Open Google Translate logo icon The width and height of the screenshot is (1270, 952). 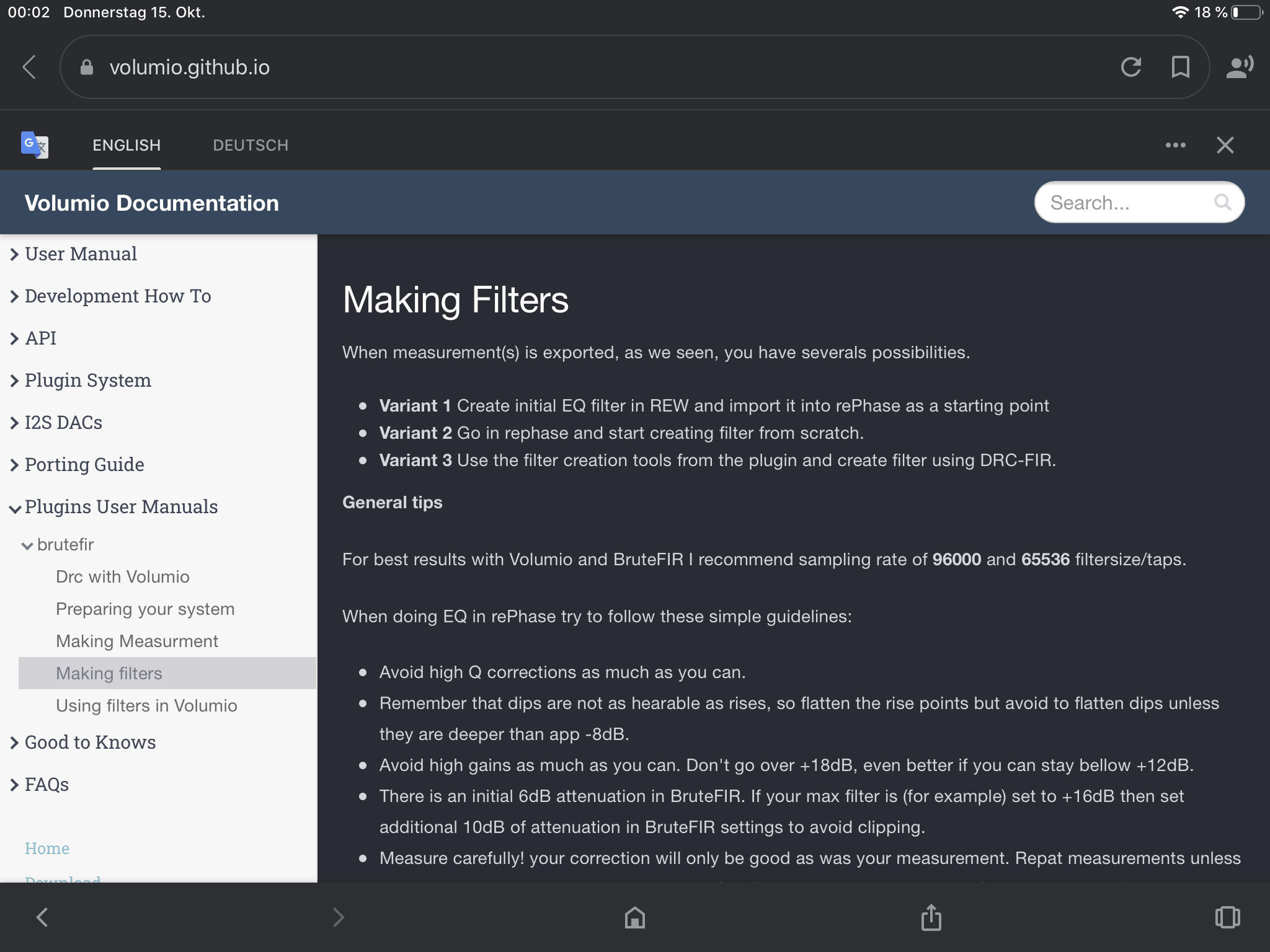coord(35,145)
